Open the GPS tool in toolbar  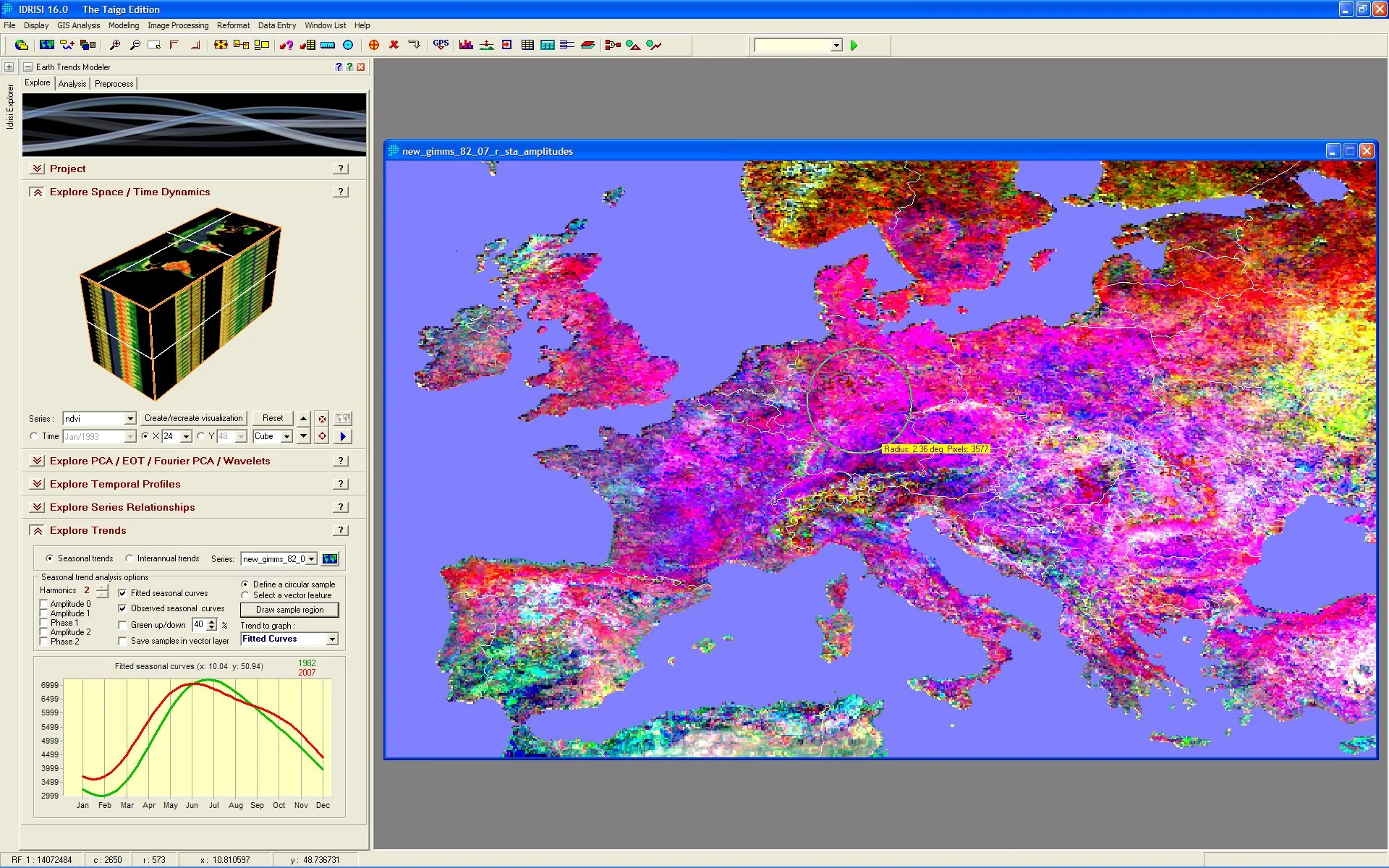441,45
